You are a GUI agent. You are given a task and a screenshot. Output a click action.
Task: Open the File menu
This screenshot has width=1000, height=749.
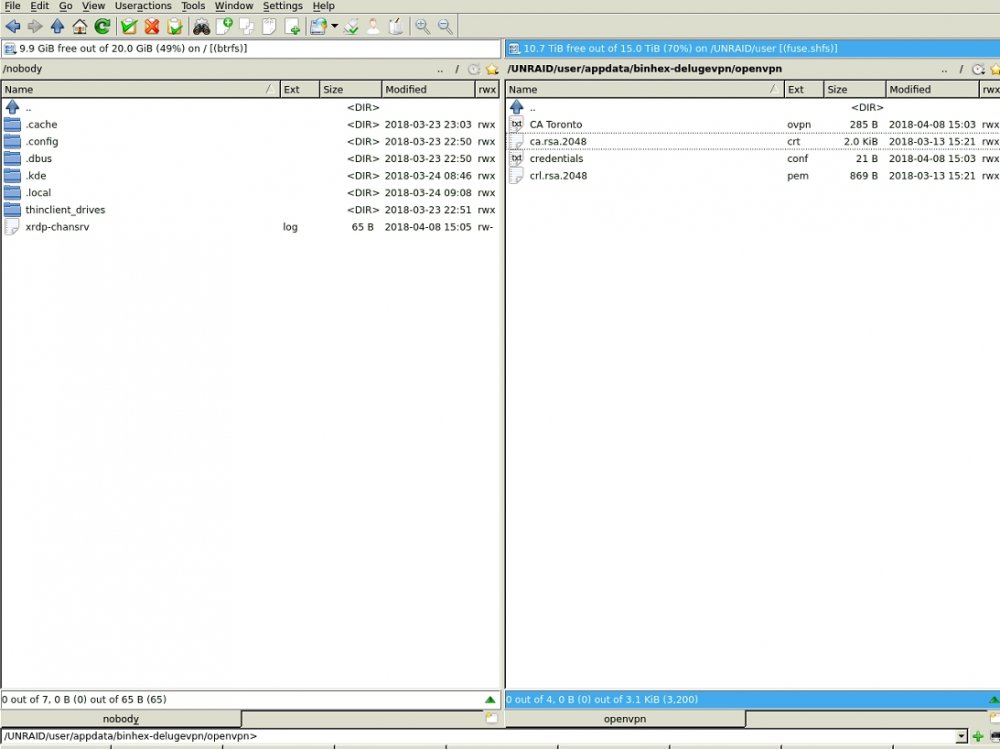(12, 6)
